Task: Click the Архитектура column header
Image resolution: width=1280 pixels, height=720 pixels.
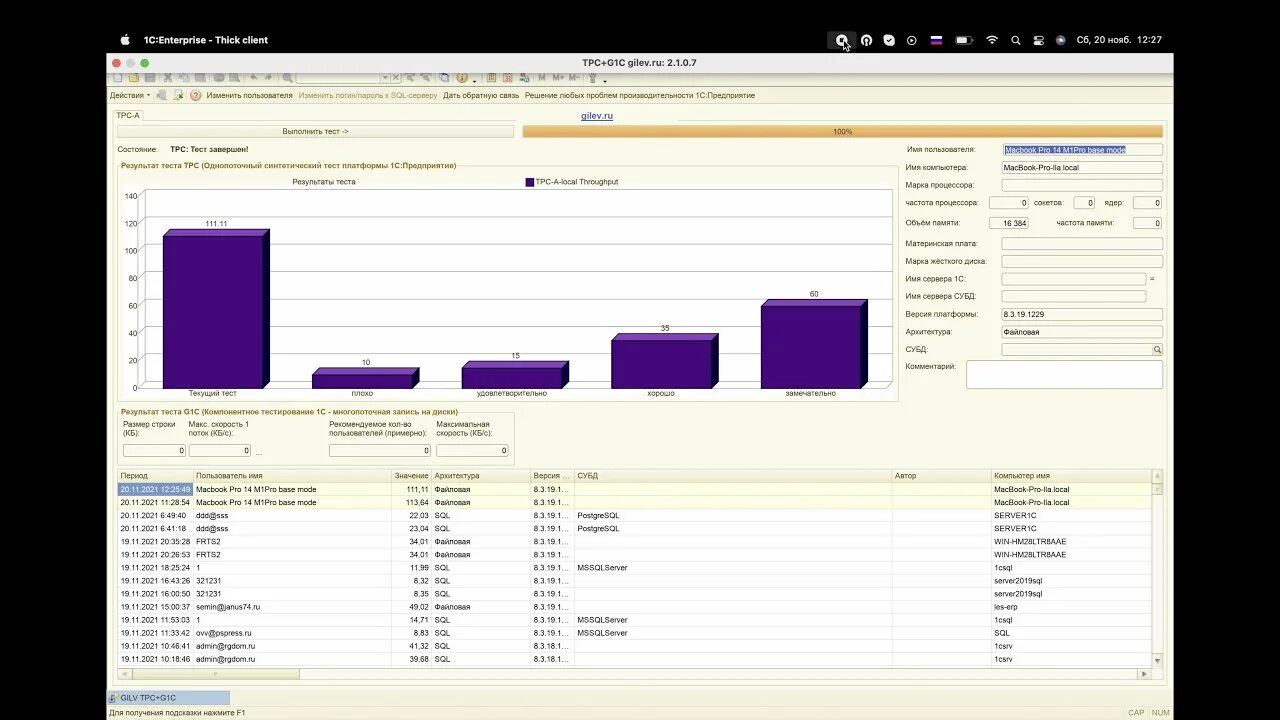Action: 480,476
